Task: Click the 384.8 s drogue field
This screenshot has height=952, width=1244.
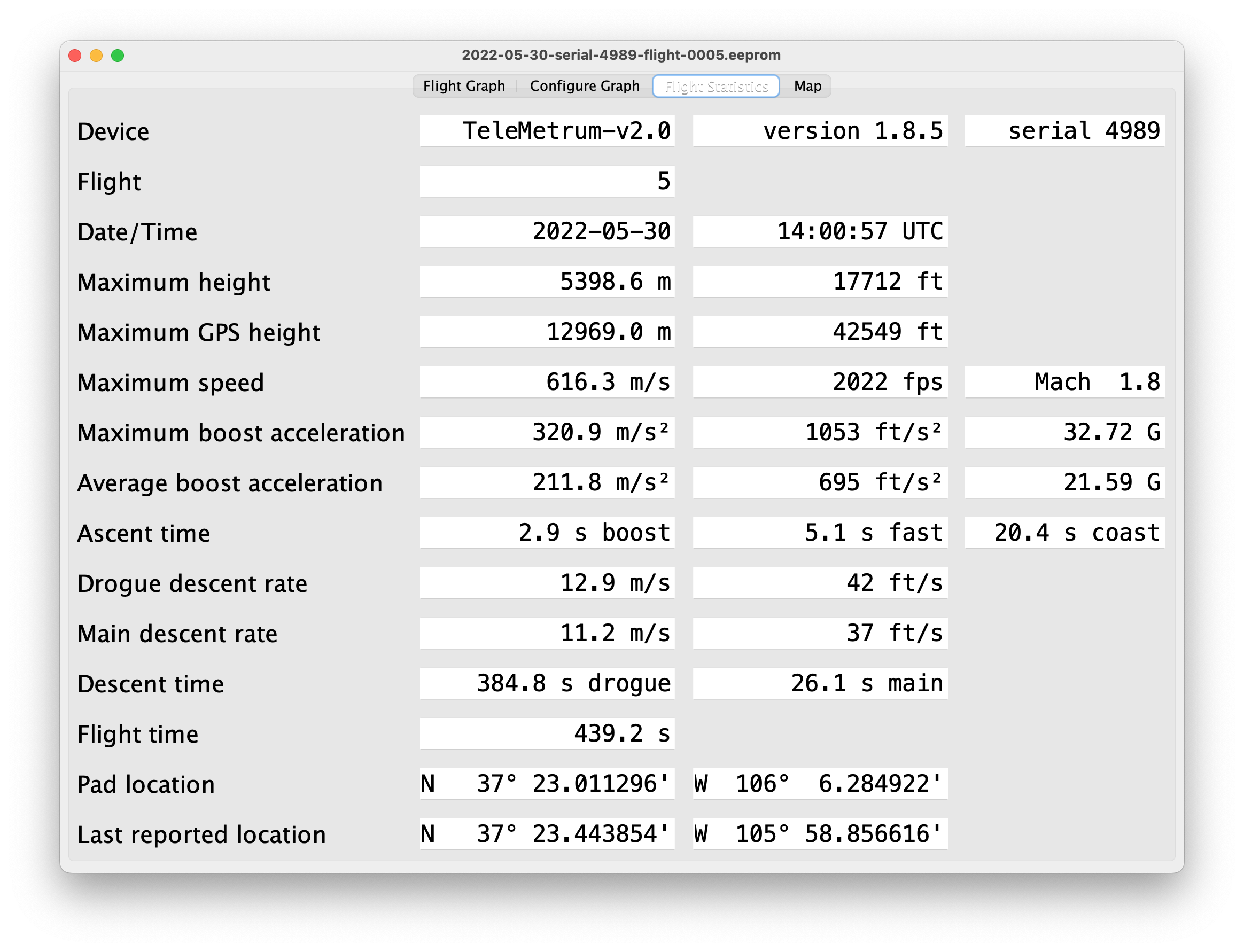Action: (547, 683)
